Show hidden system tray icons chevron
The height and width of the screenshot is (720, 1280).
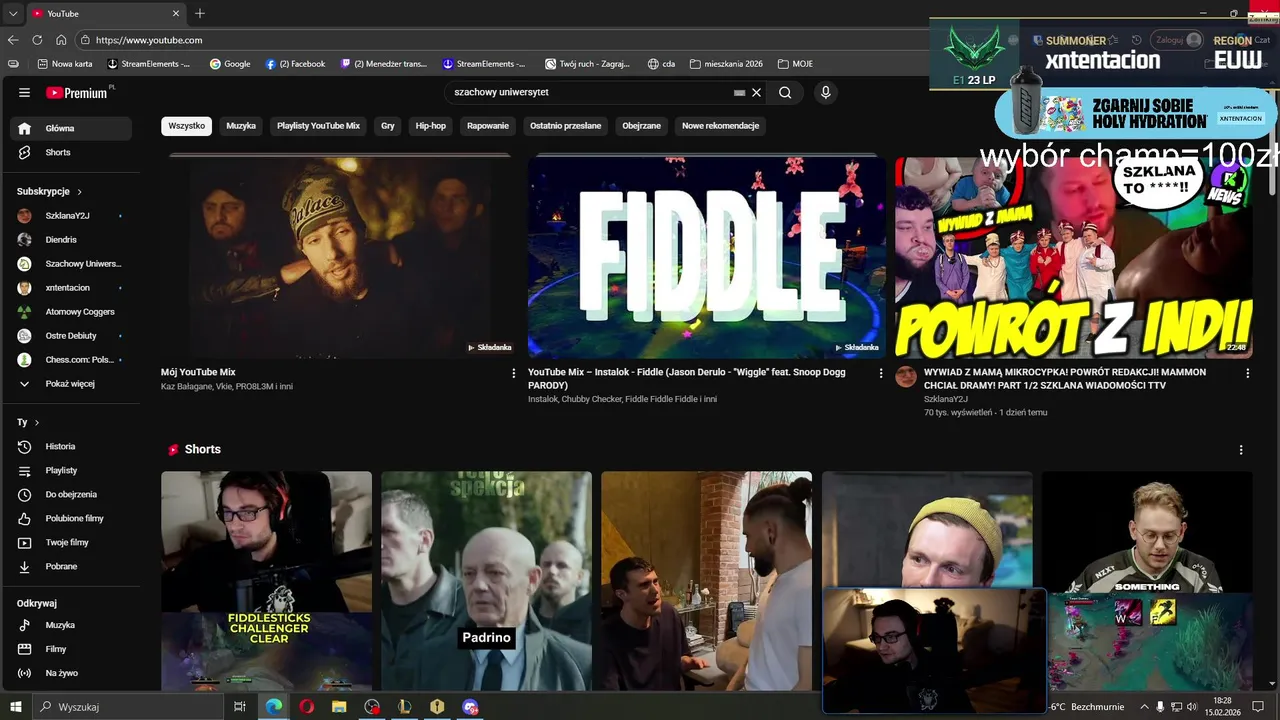pos(1145,706)
